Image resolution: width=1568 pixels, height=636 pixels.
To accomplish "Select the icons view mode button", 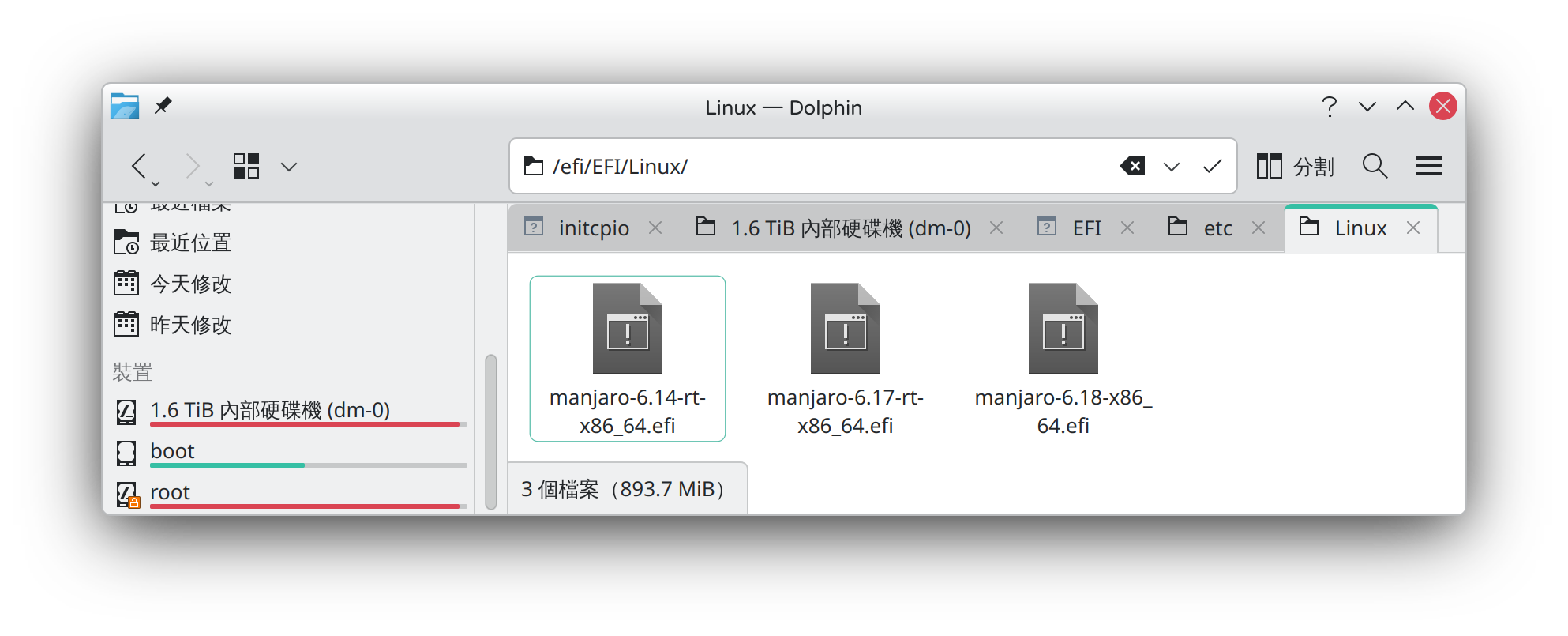I will [x=246, y=167].
